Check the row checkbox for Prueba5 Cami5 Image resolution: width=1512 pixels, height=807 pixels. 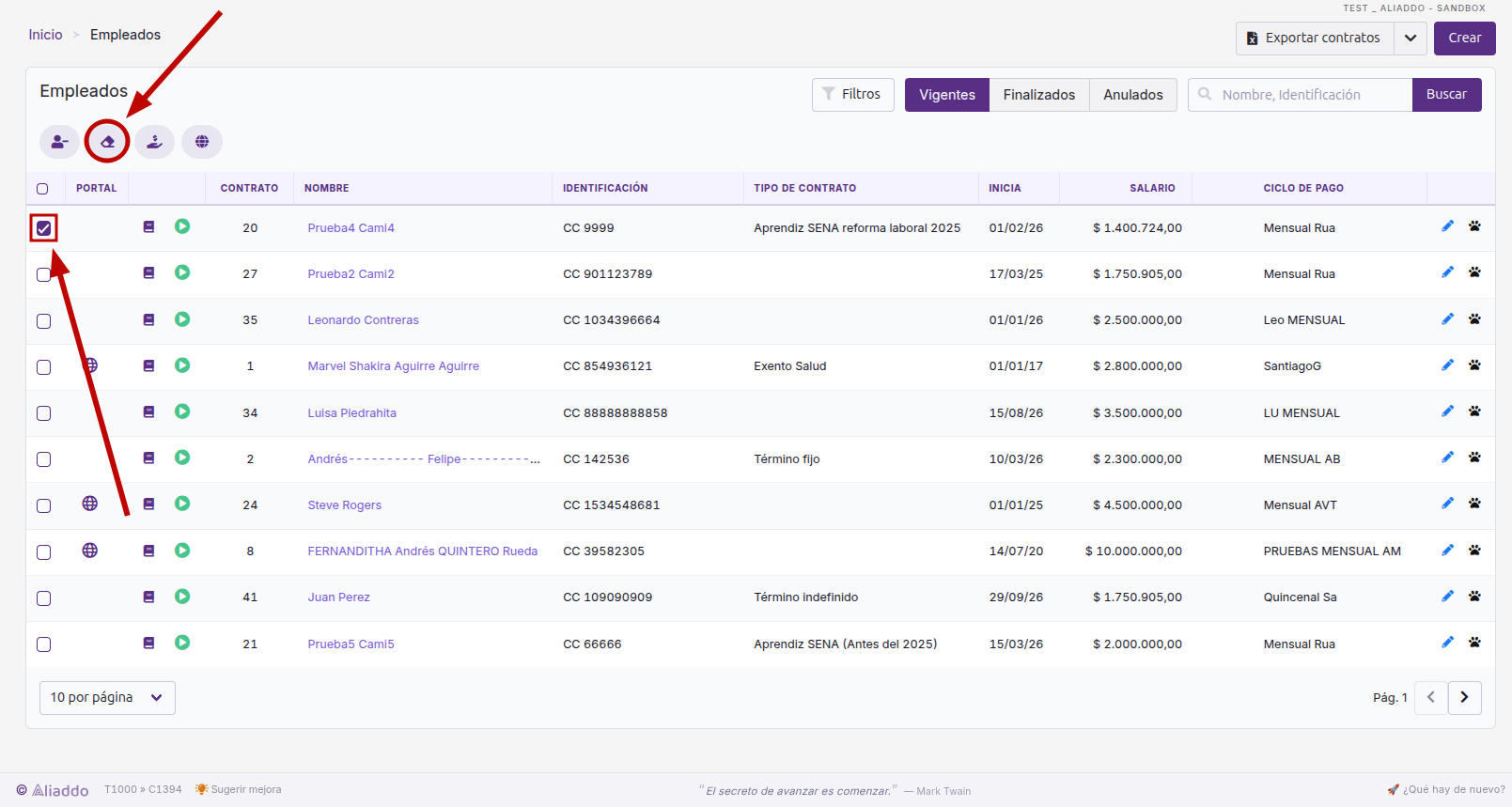44,644
